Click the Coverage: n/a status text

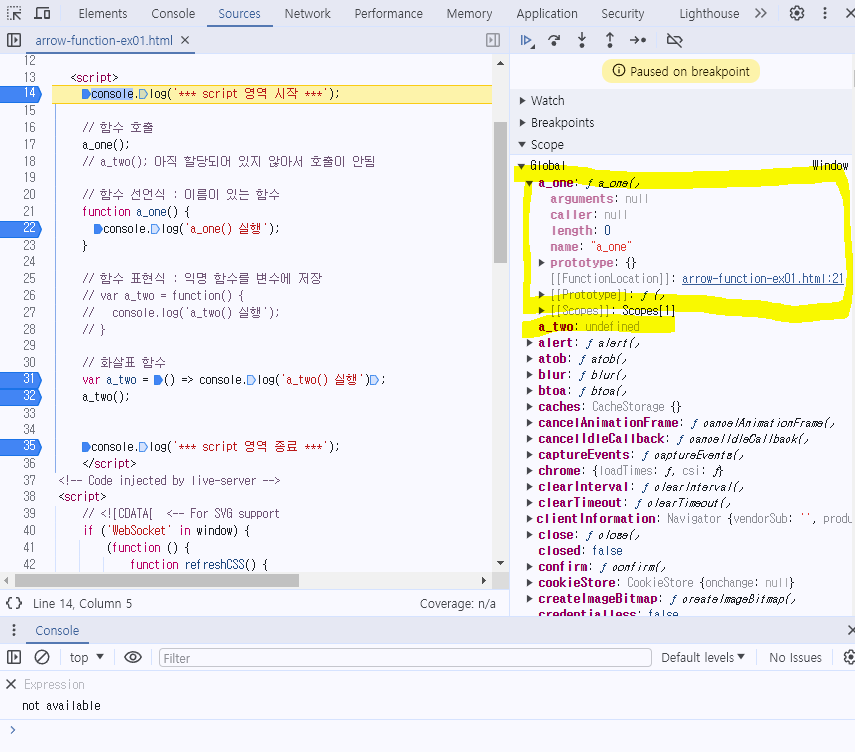click(x=457, y=604)
